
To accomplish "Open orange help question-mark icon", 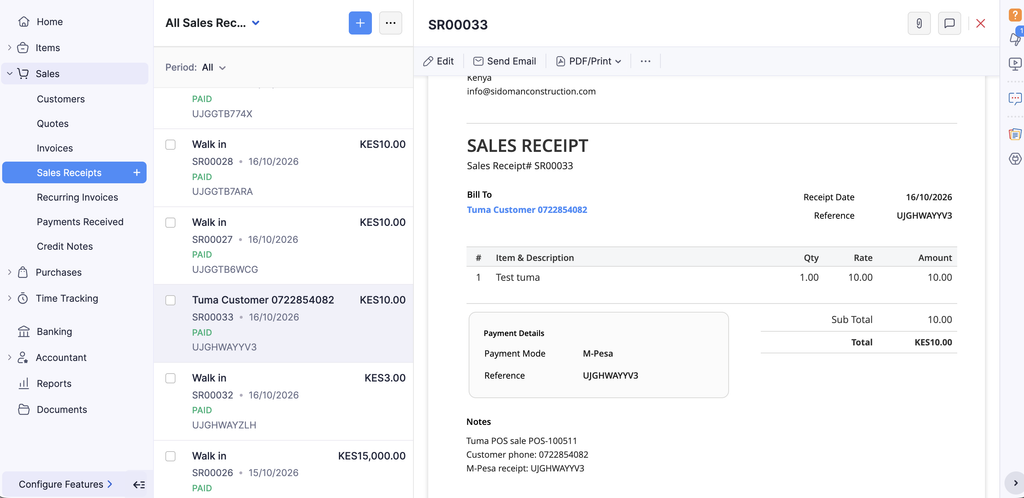I will tap(1016, 13).
